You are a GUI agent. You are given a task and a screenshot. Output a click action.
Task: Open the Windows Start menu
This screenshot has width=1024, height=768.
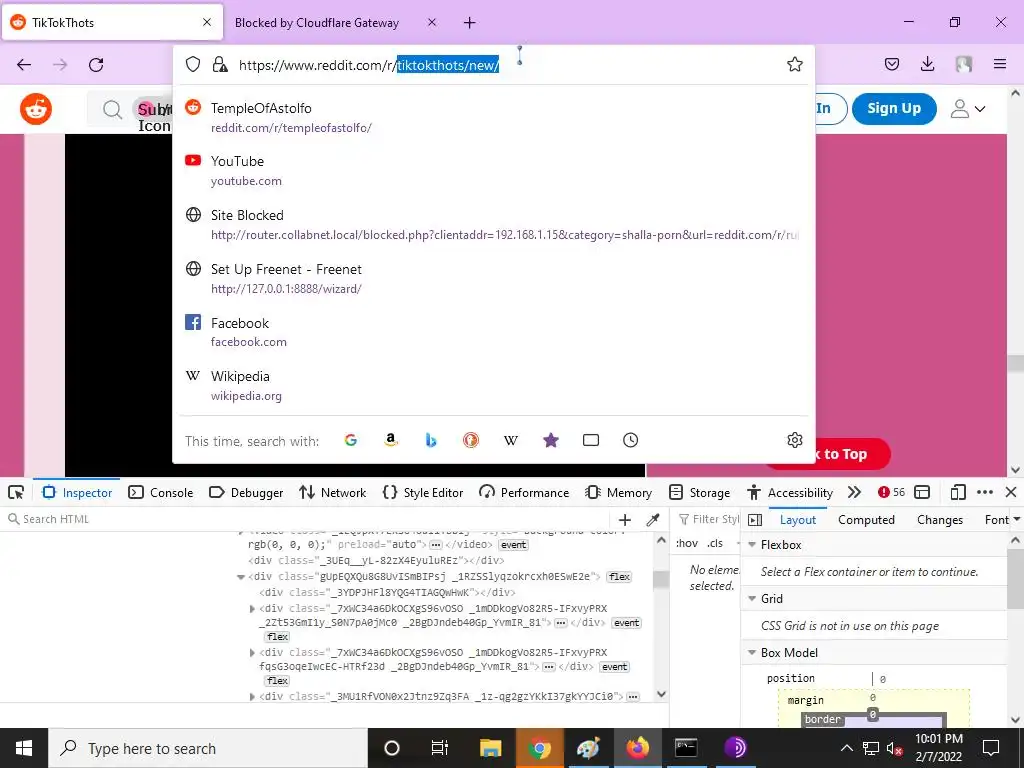point(24,748)
